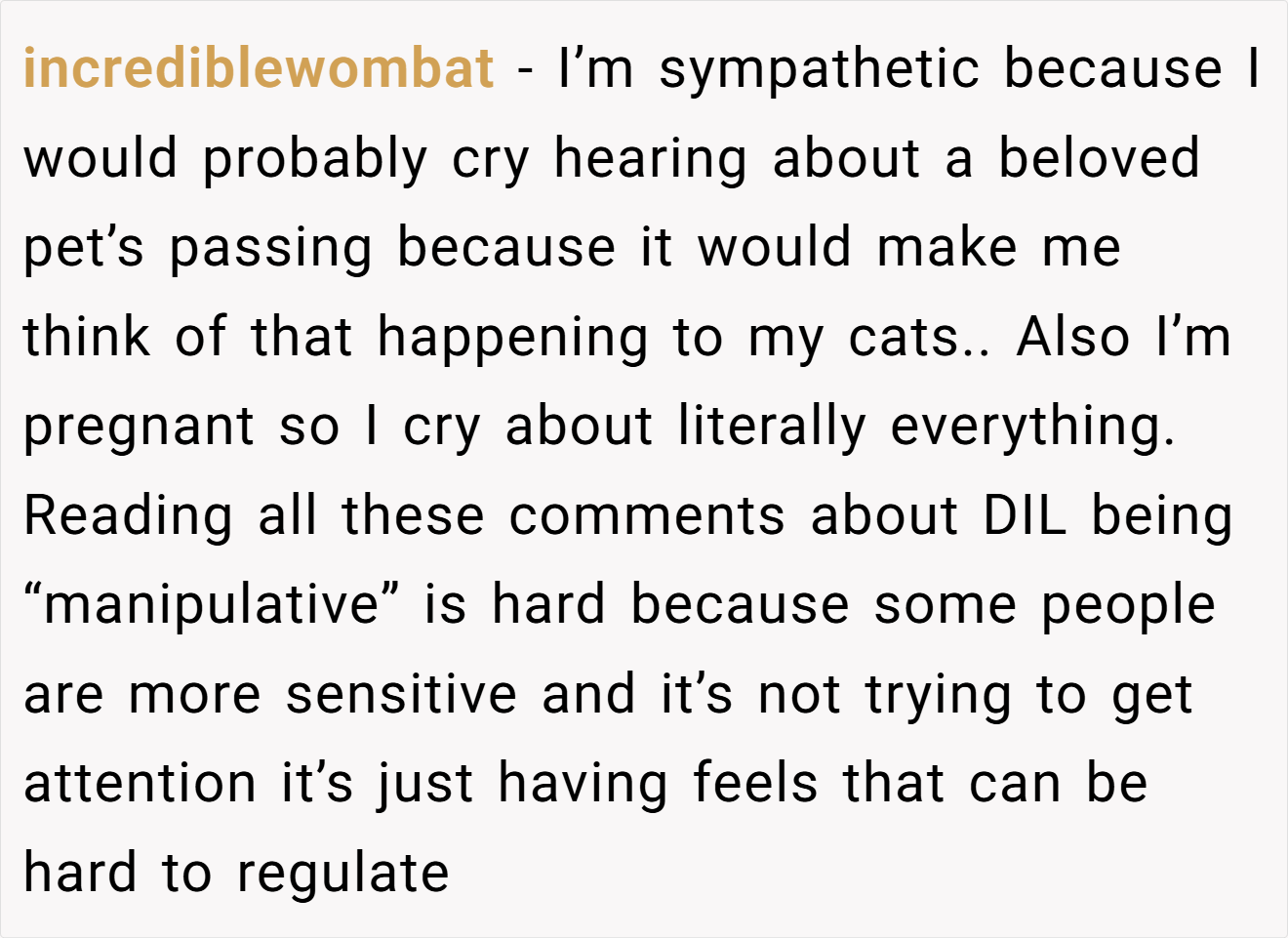Click the word "happening" in the comment
The width and height of the screenshot is (1288, 938).
pyautogui.click(x=512, y=339)
